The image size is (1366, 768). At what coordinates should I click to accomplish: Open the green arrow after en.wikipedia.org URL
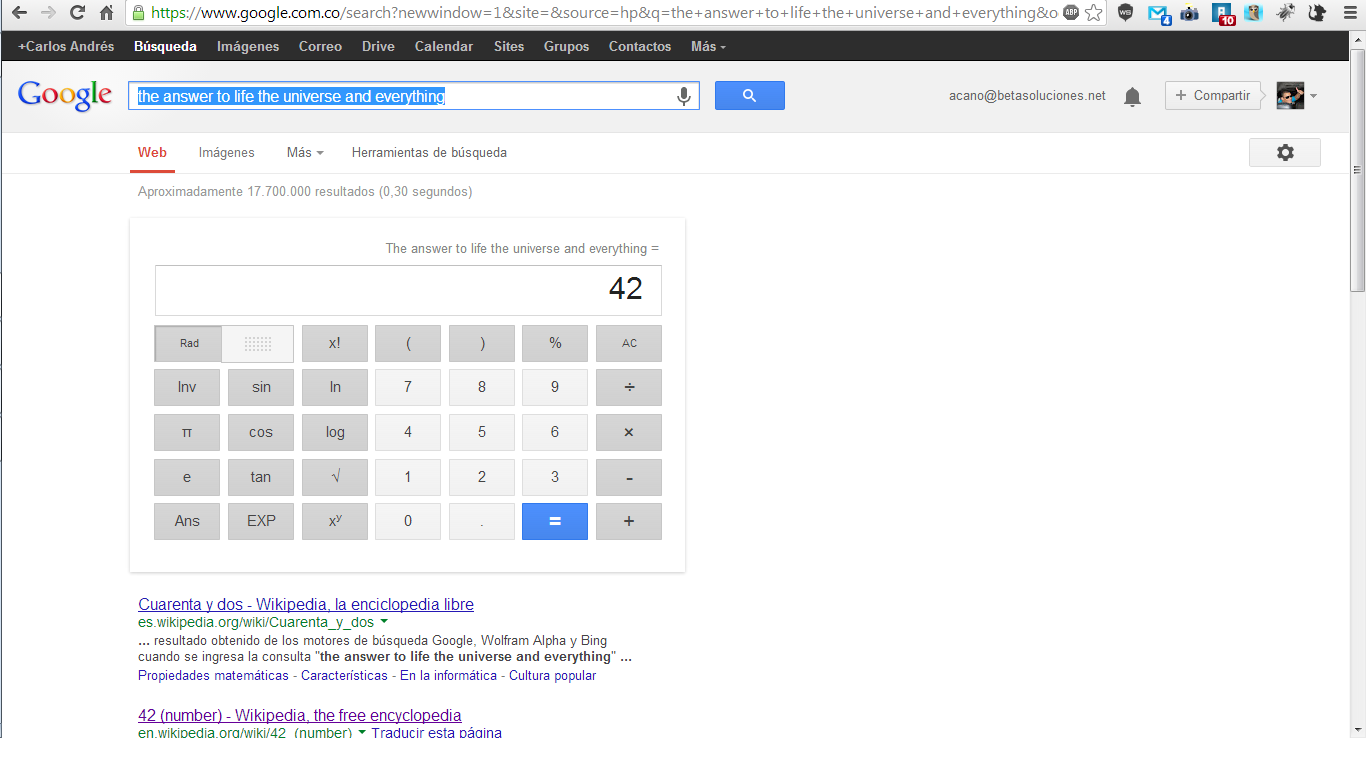[x=361, y=733]
